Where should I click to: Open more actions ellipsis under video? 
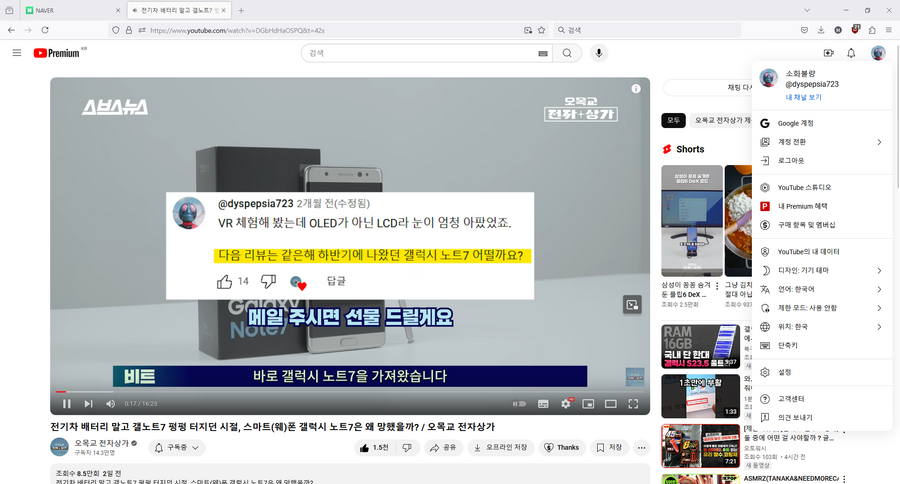pyautogui.click(x=642, y=447)
